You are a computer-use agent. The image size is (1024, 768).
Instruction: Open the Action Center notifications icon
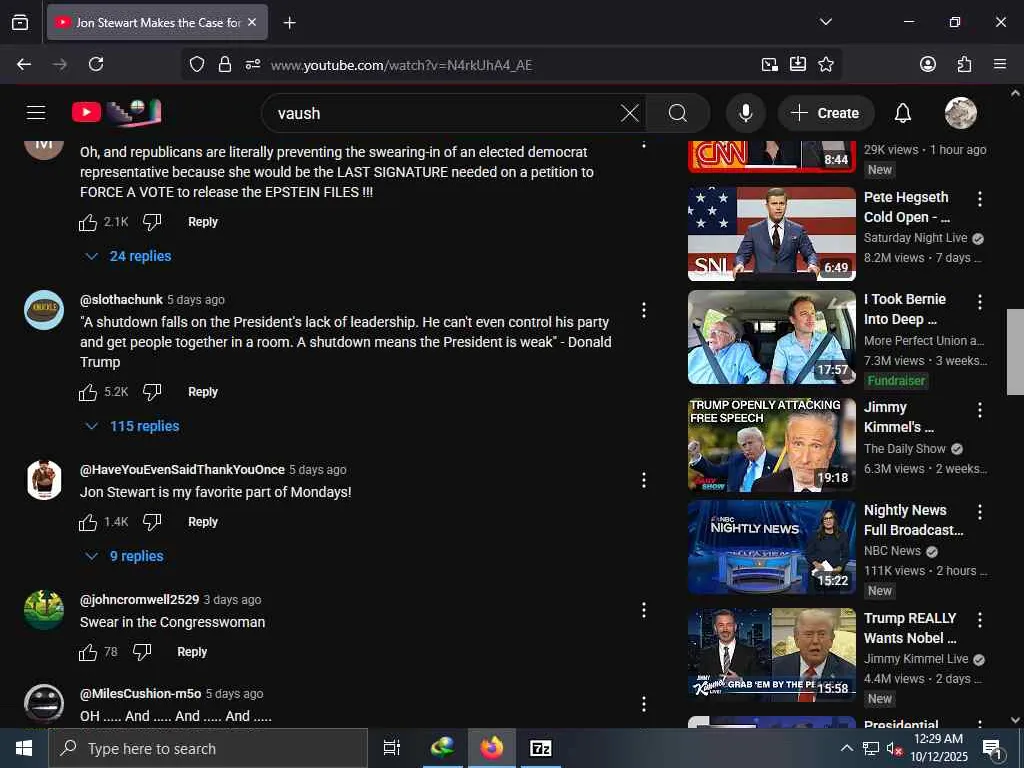point(991,749)
